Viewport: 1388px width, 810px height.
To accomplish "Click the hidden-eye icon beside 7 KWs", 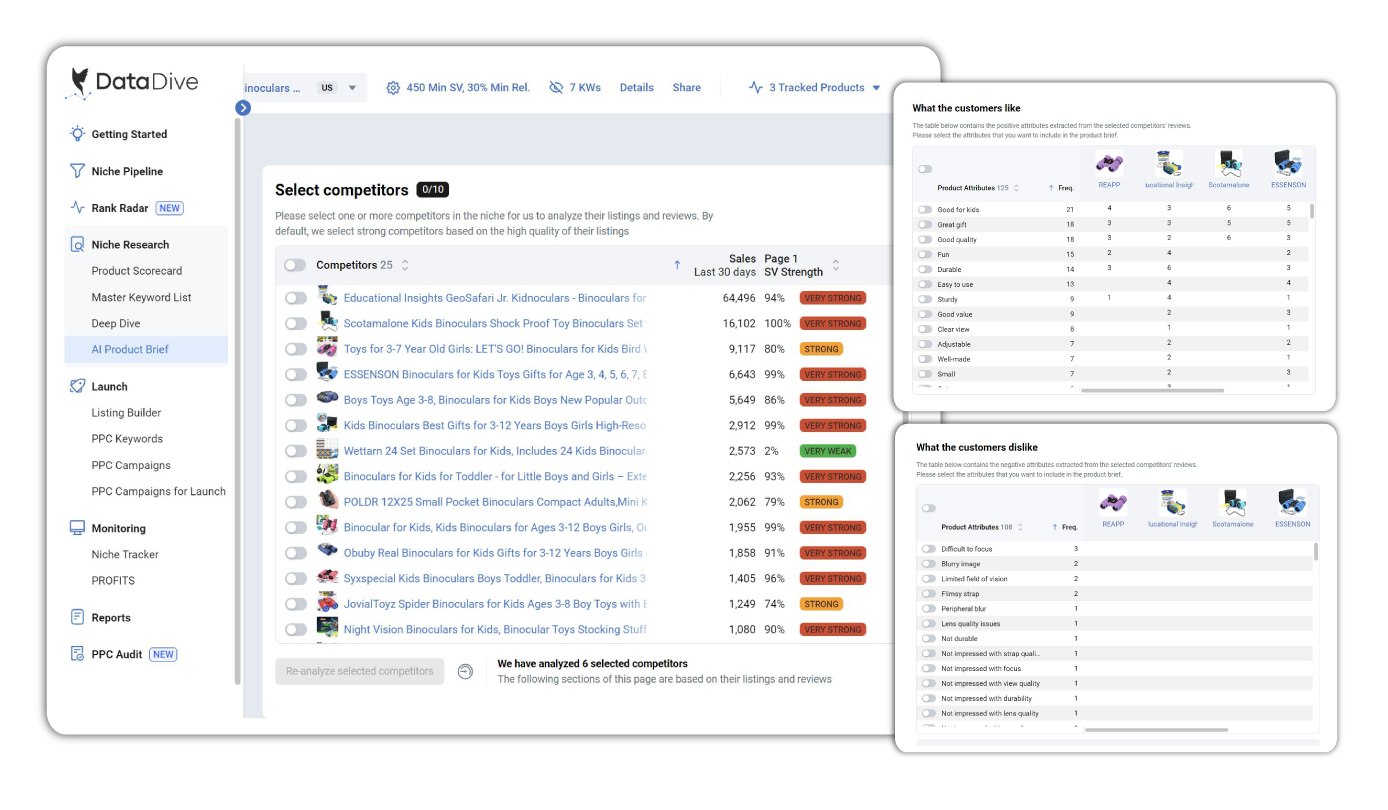I will [x=556, y=88].
